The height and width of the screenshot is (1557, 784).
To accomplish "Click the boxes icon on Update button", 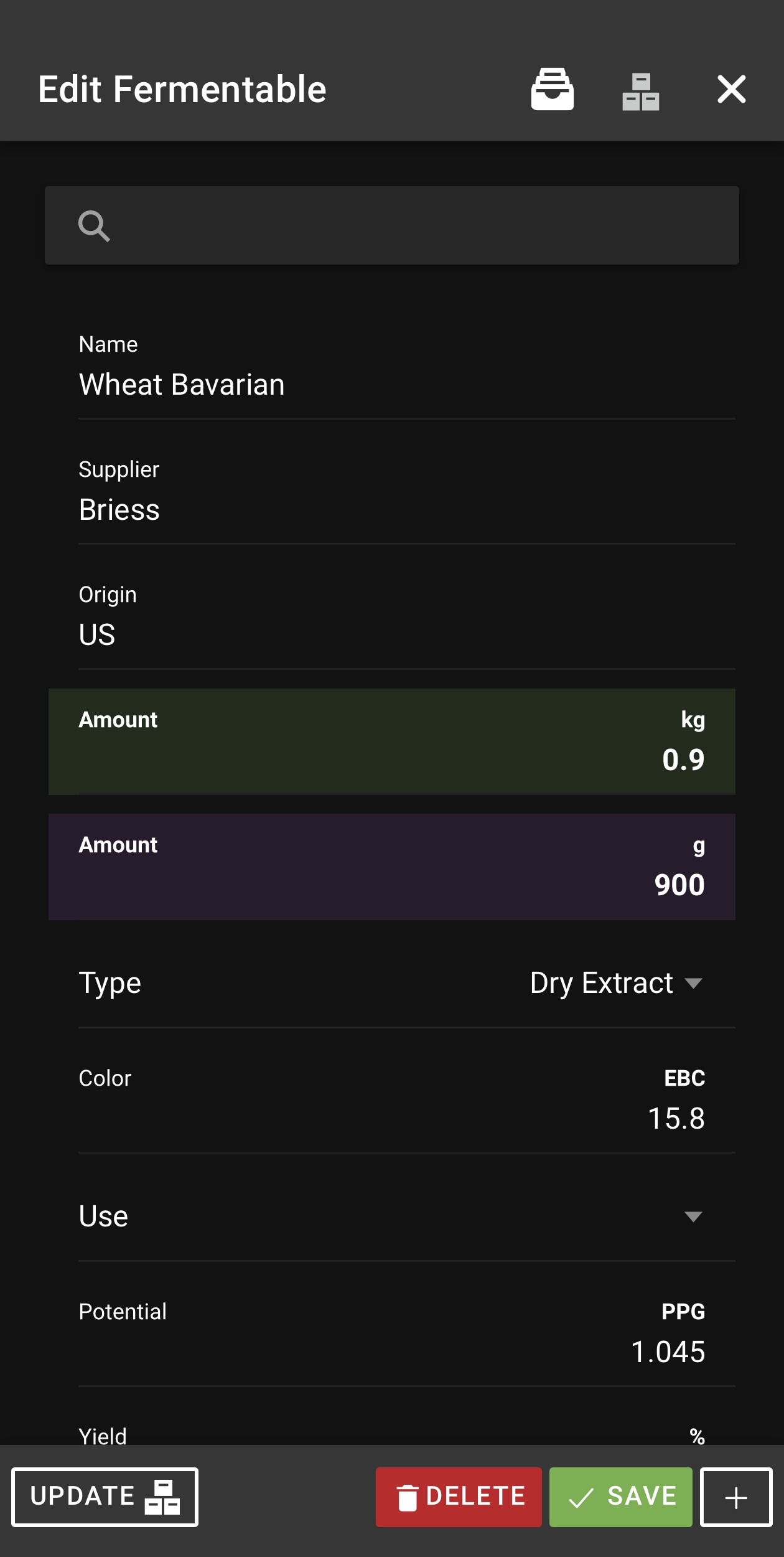I will tap(162, 1497).
